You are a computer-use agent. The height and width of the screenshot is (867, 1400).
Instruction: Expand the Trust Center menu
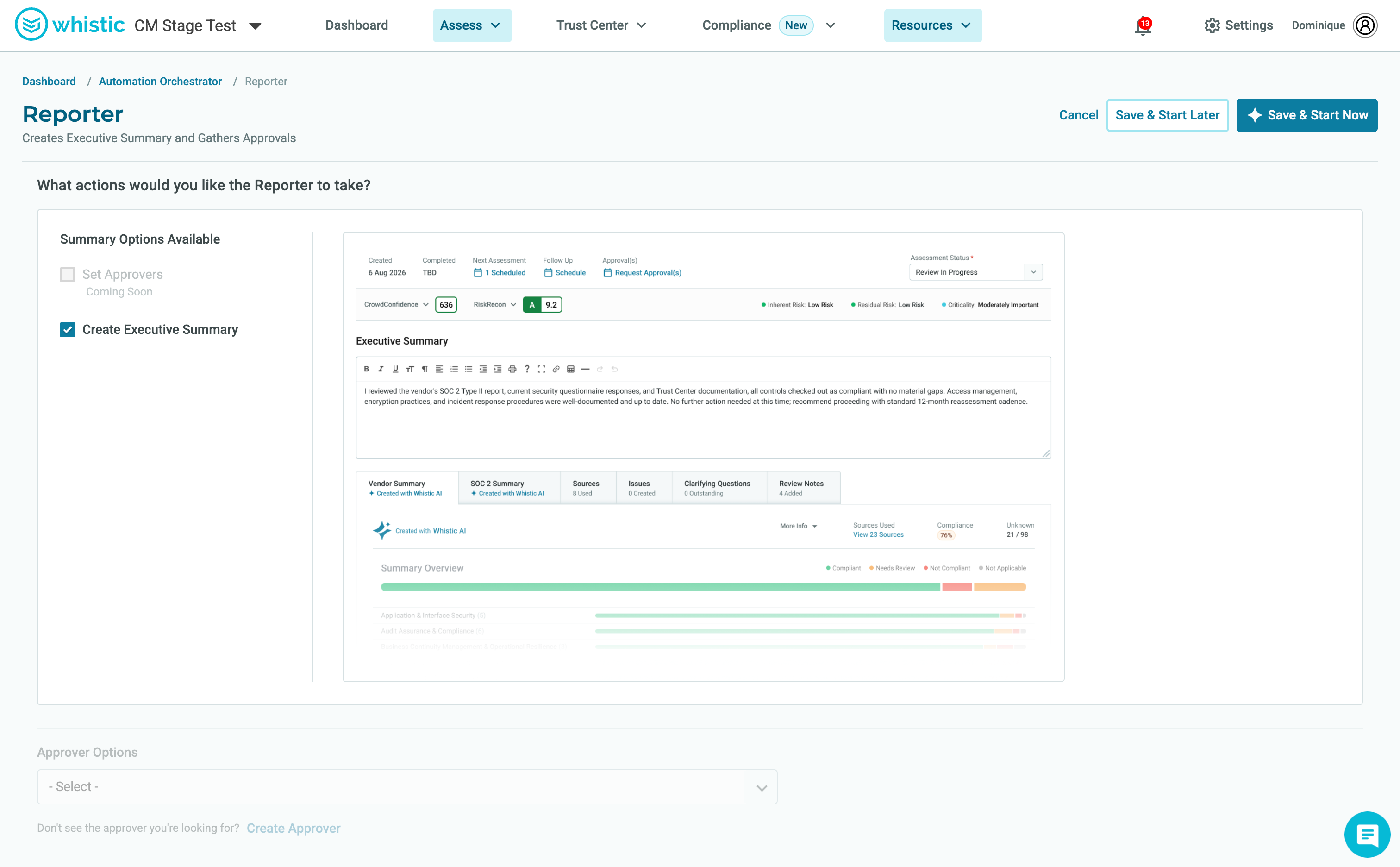point(601,25)
